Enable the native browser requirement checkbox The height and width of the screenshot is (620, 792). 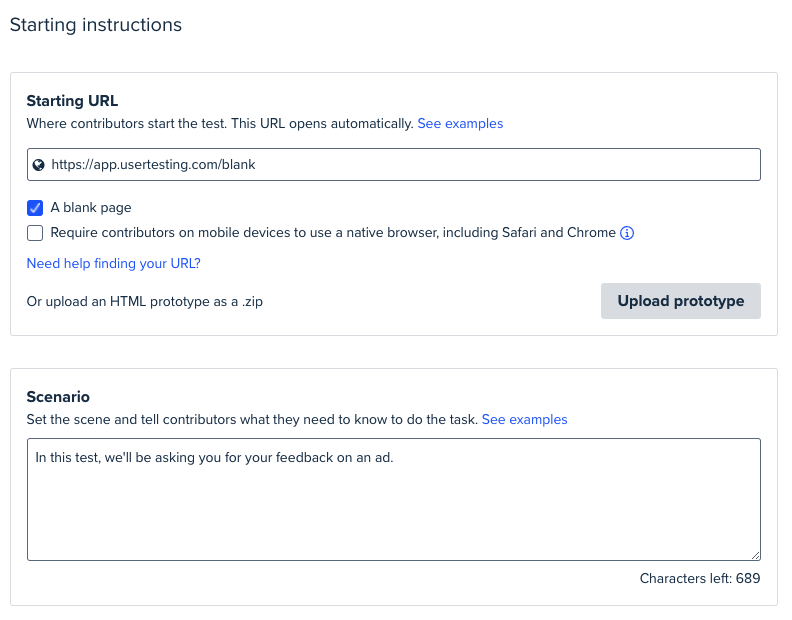[x=35, y=233]
